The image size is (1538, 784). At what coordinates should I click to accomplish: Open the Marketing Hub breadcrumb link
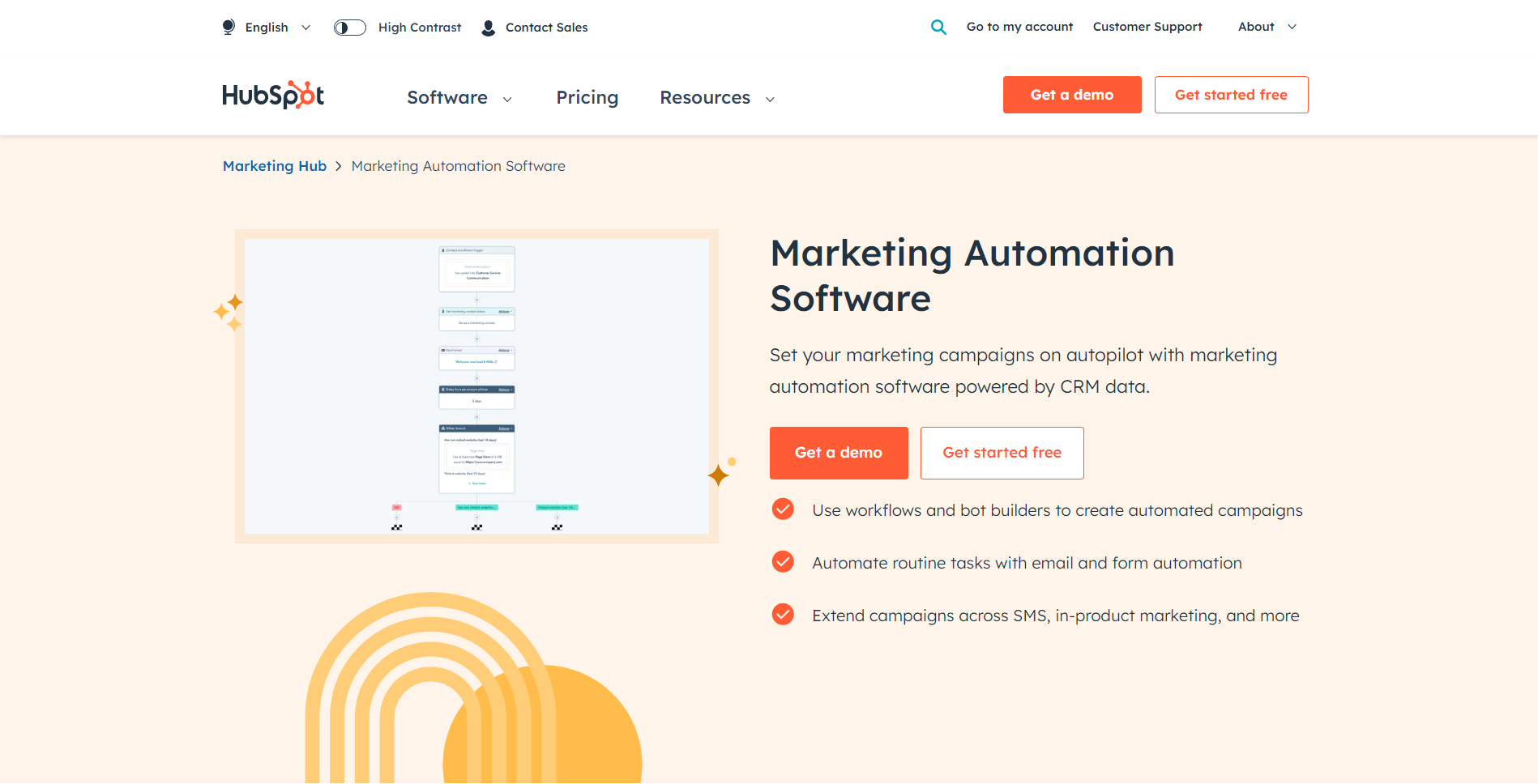(x=274, y=166)
